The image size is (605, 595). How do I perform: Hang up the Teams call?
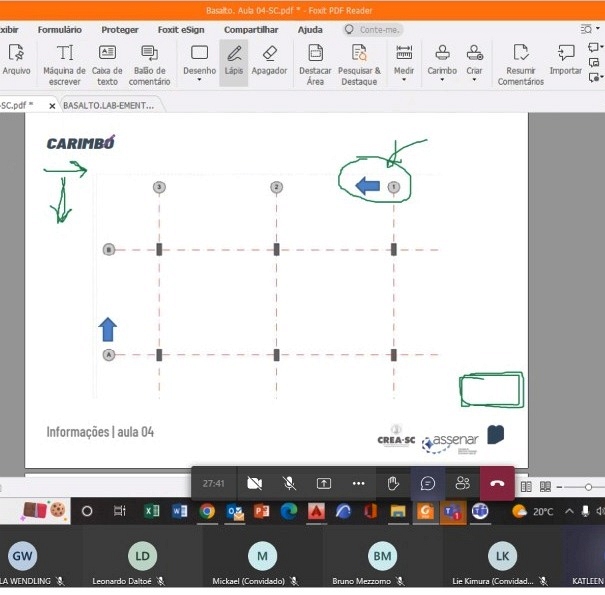(497, 483)
